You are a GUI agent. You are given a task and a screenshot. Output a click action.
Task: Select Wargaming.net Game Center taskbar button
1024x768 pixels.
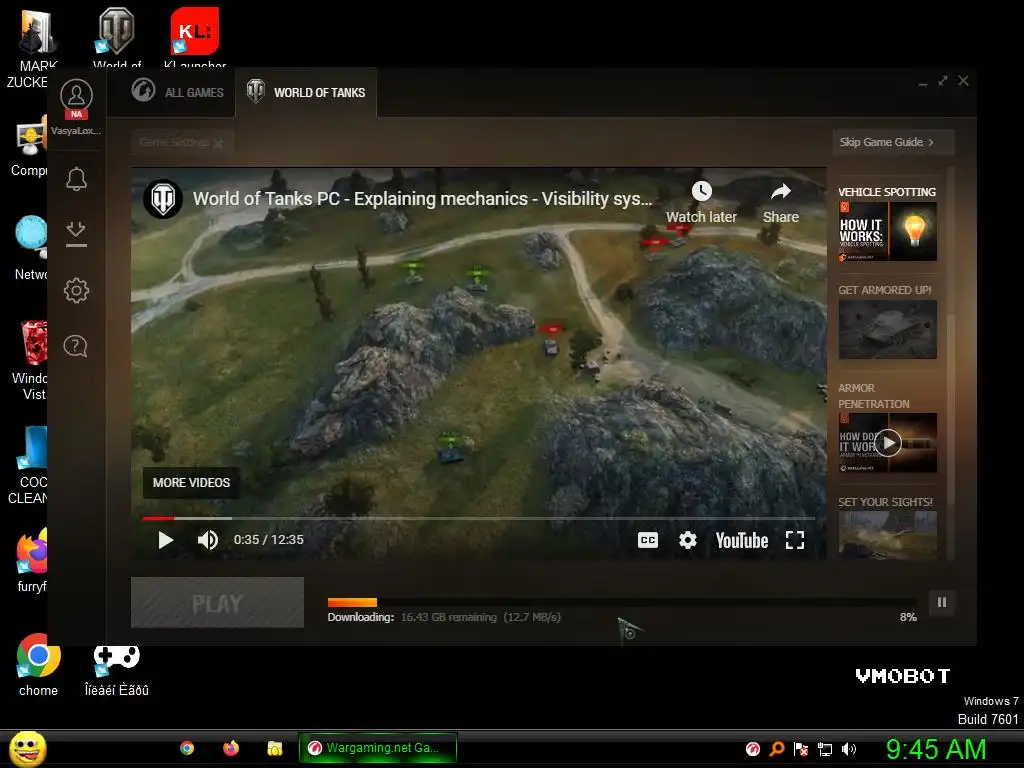pos(377,748)
